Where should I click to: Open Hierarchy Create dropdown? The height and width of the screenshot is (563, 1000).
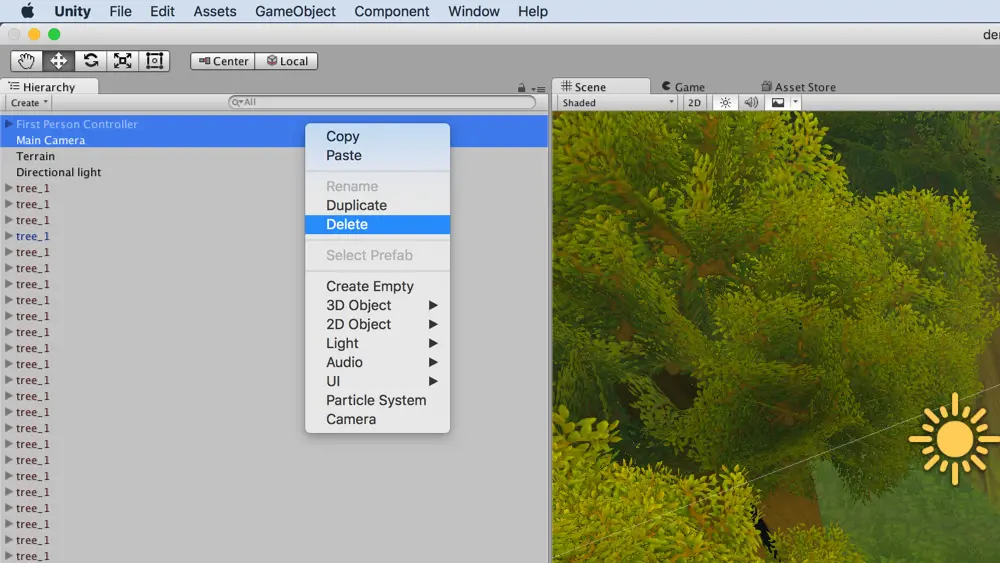click(x=29, y=103)
